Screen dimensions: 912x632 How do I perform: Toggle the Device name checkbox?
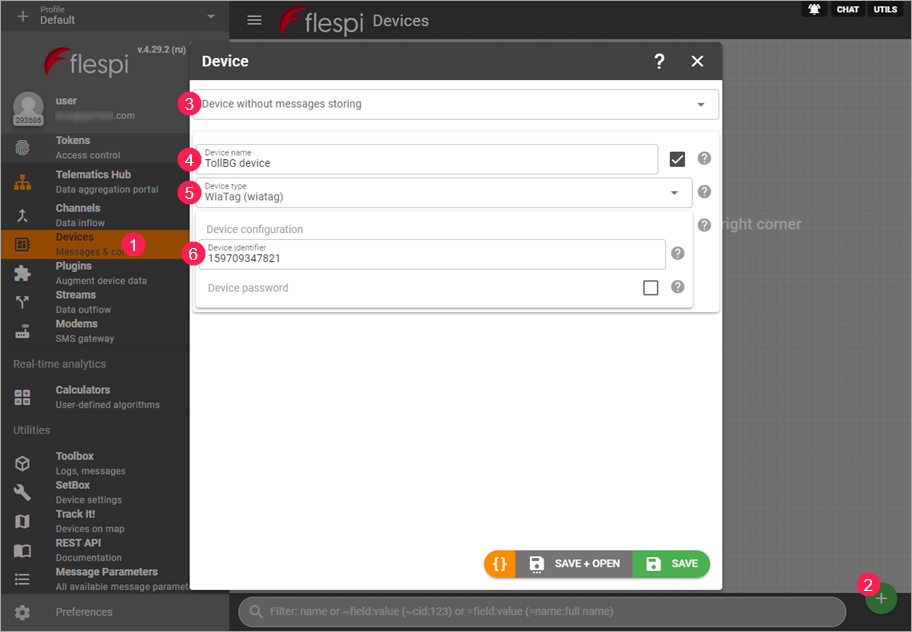pos(677,159)
